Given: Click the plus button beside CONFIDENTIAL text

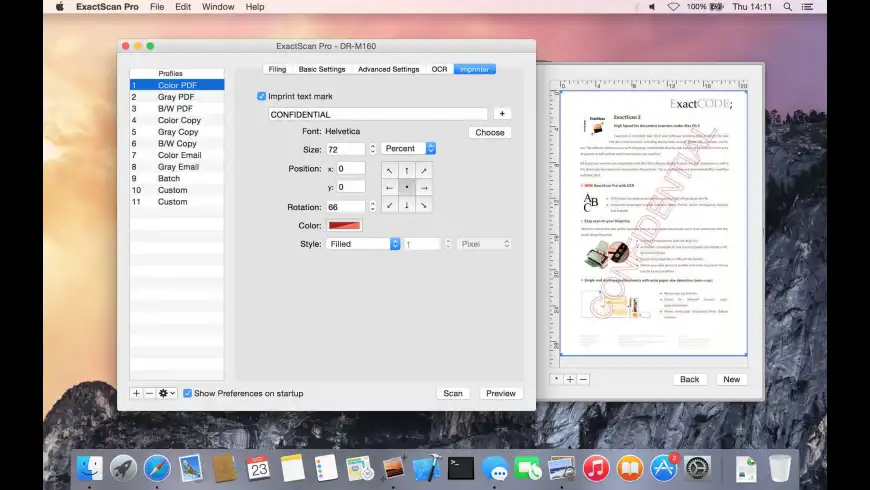Looking at the screenshot, I should coord(502,114).
